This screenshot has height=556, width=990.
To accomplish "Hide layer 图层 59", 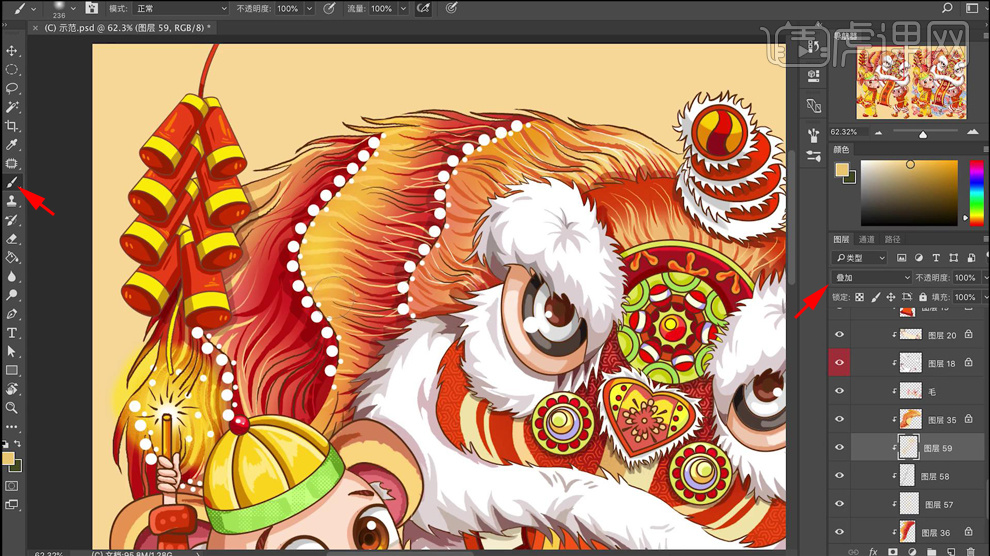I will (839, 447).
